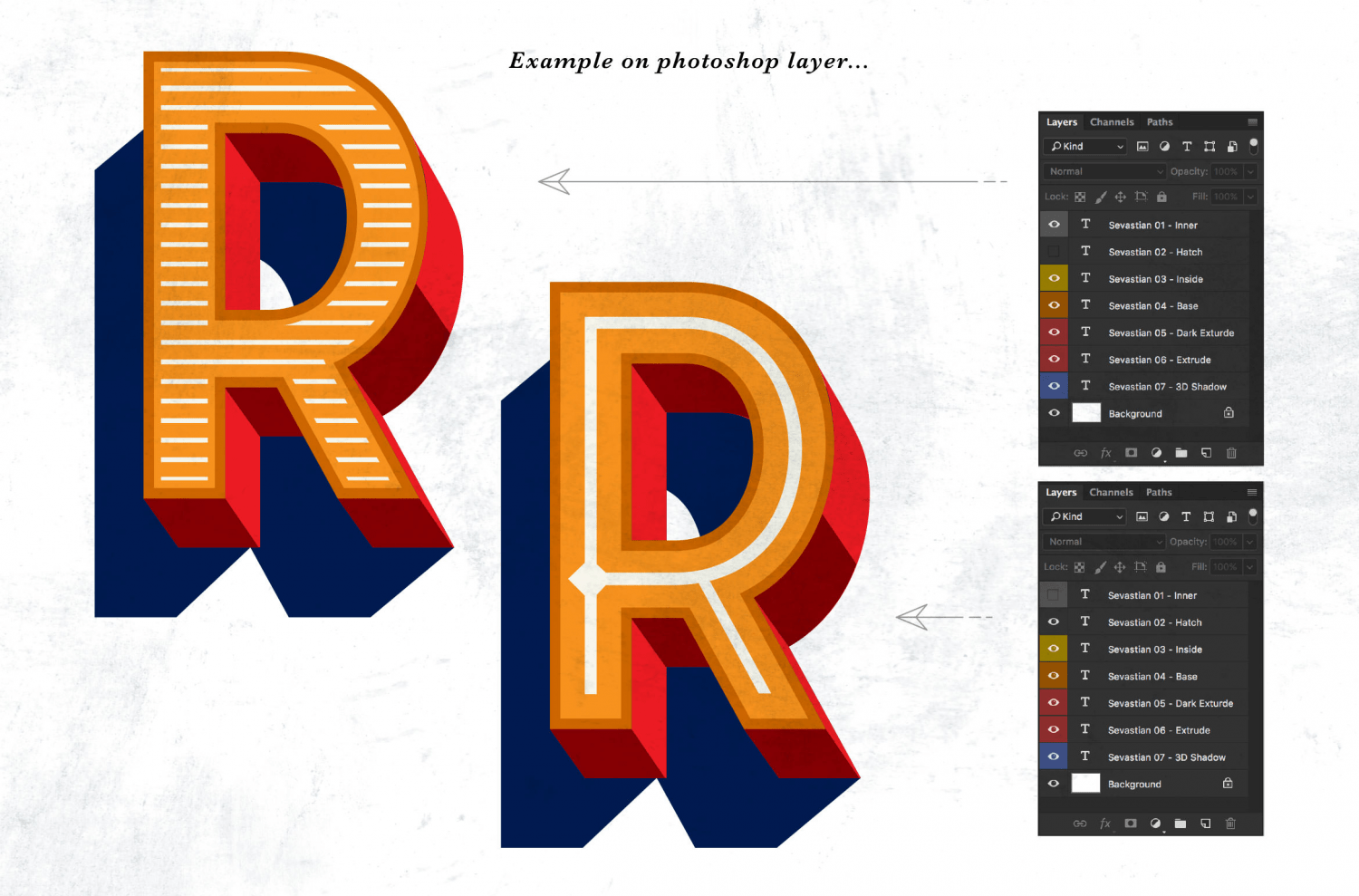Click the link layers icon in upper panel
Screen dimensions: 1359x896
pos(1080,453)
